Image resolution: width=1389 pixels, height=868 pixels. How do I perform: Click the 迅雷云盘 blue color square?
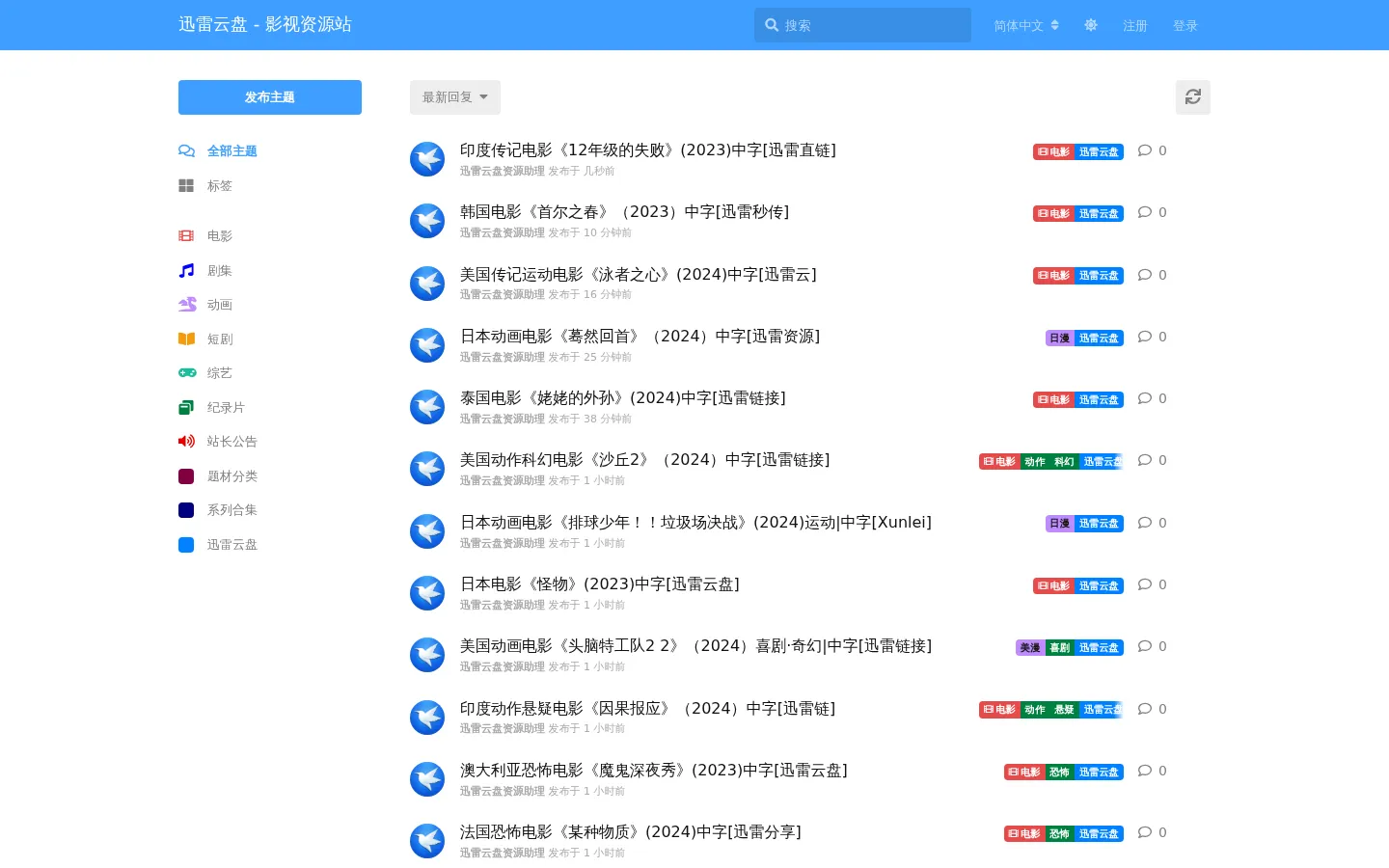(186, 545)
